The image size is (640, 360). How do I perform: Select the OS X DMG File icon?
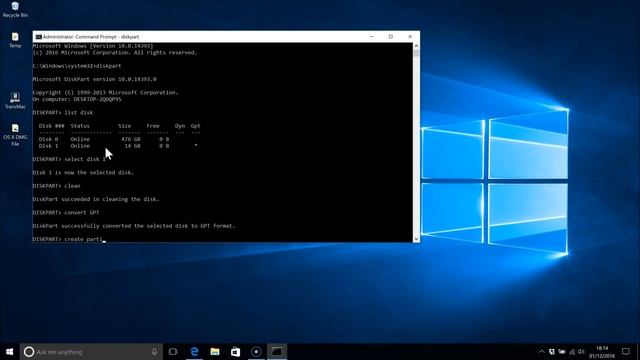click(x=15, y=135)
